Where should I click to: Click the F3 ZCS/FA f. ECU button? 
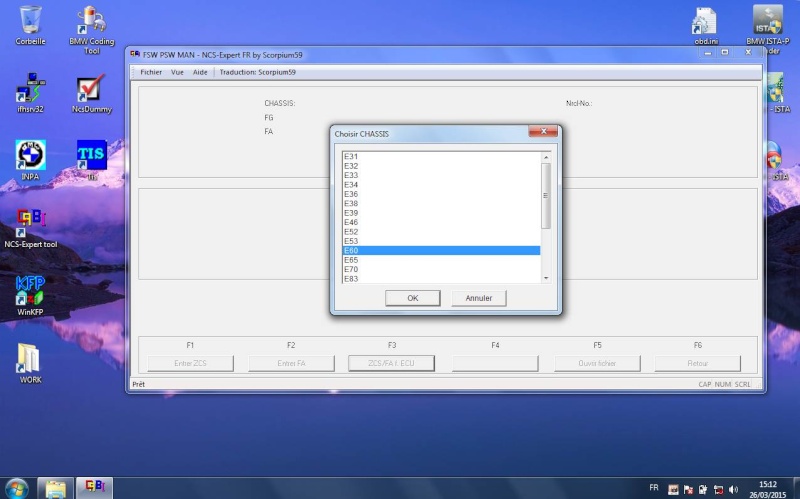(x=391, y=363)
